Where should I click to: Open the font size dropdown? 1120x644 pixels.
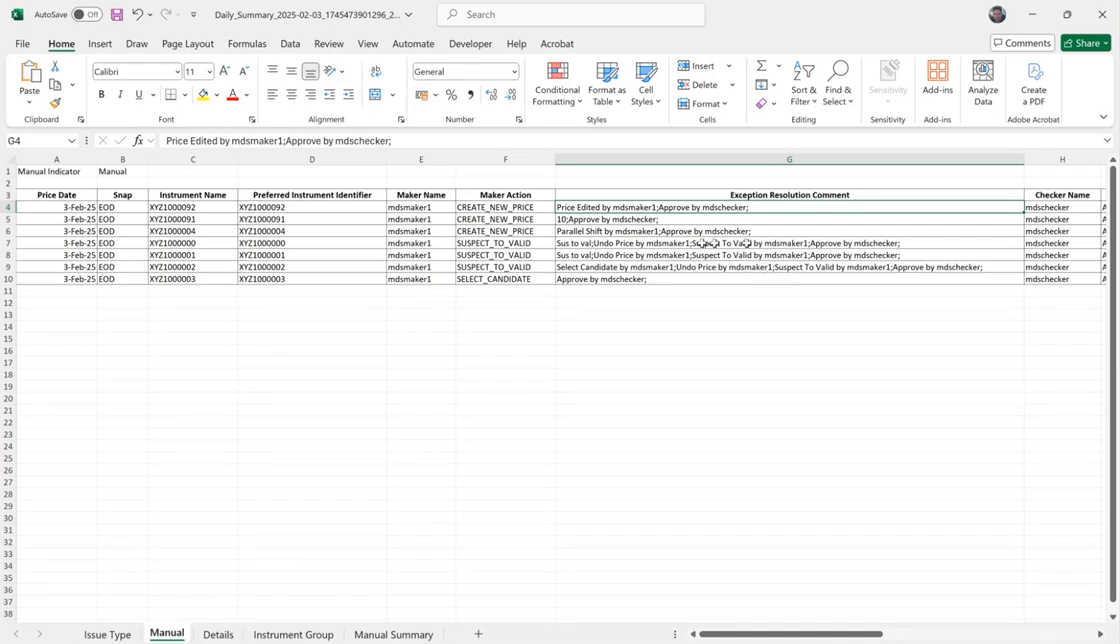[209, 71]
